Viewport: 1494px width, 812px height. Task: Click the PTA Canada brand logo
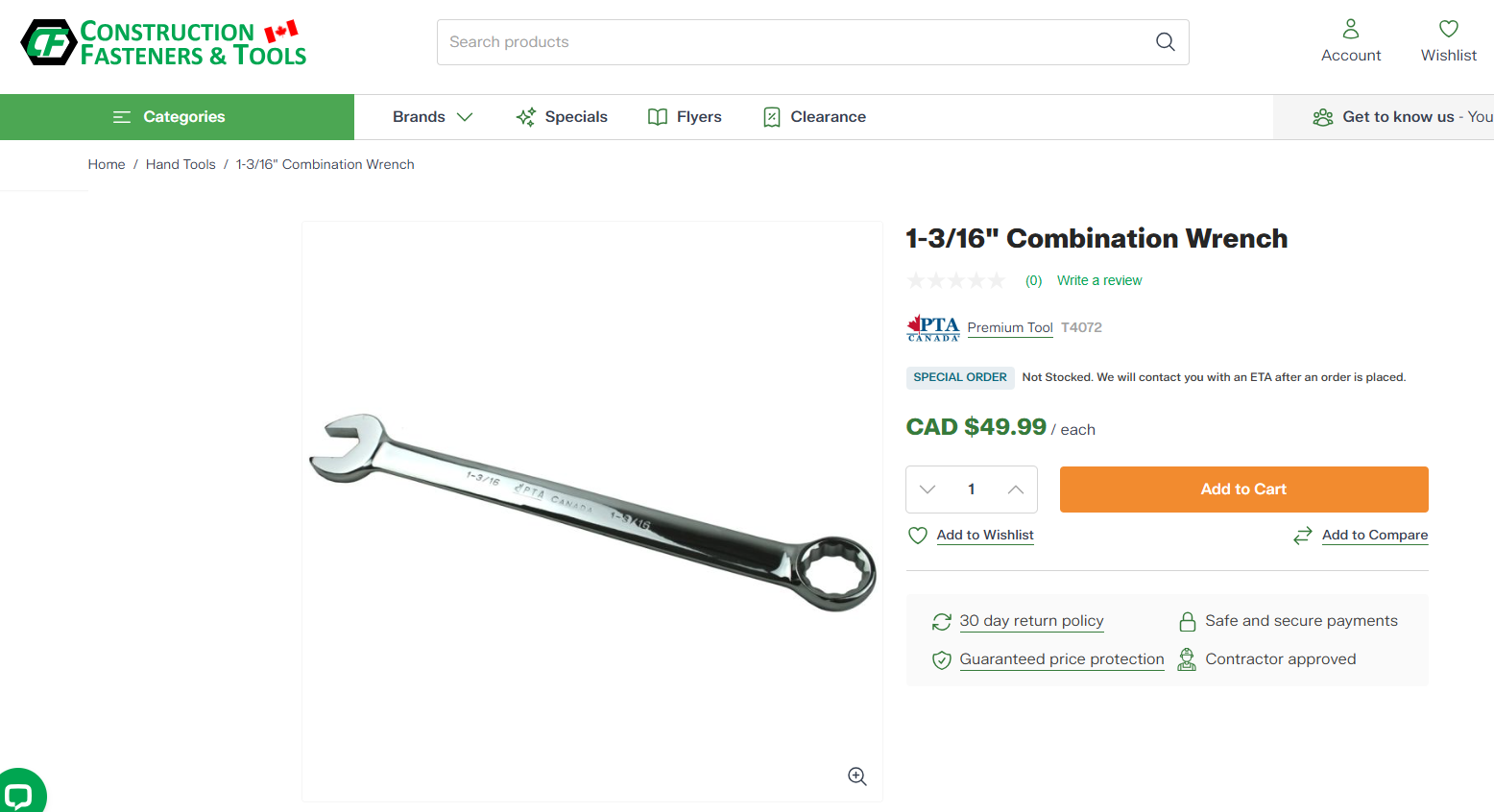(933, 327)
